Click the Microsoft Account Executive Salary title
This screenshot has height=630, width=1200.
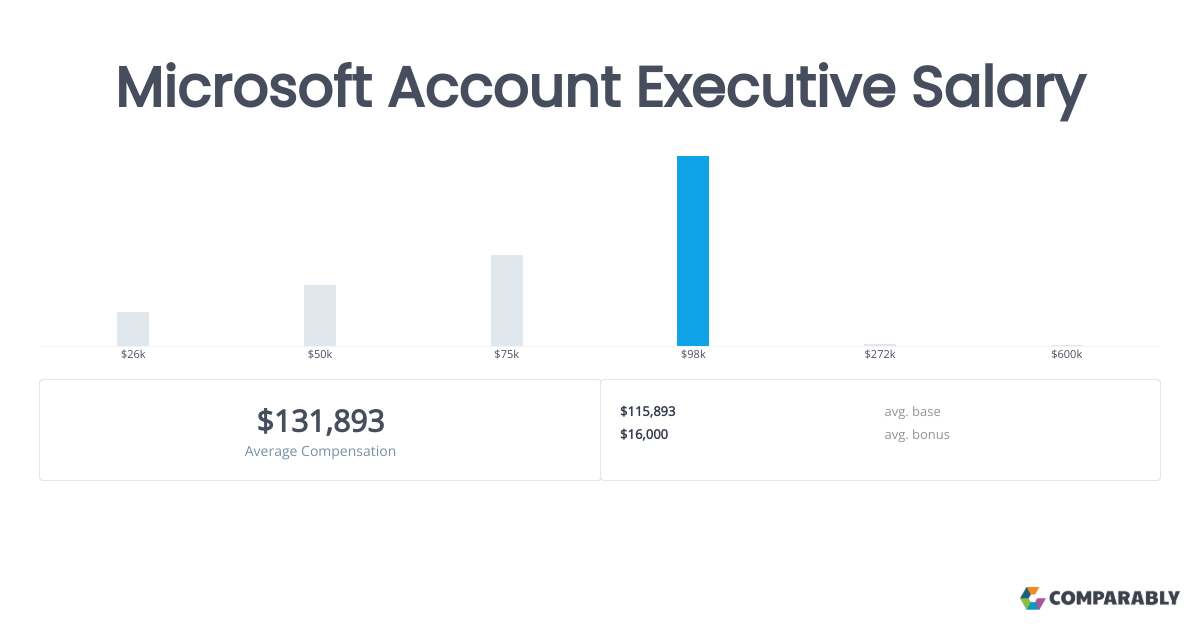(x=600, y=88)
